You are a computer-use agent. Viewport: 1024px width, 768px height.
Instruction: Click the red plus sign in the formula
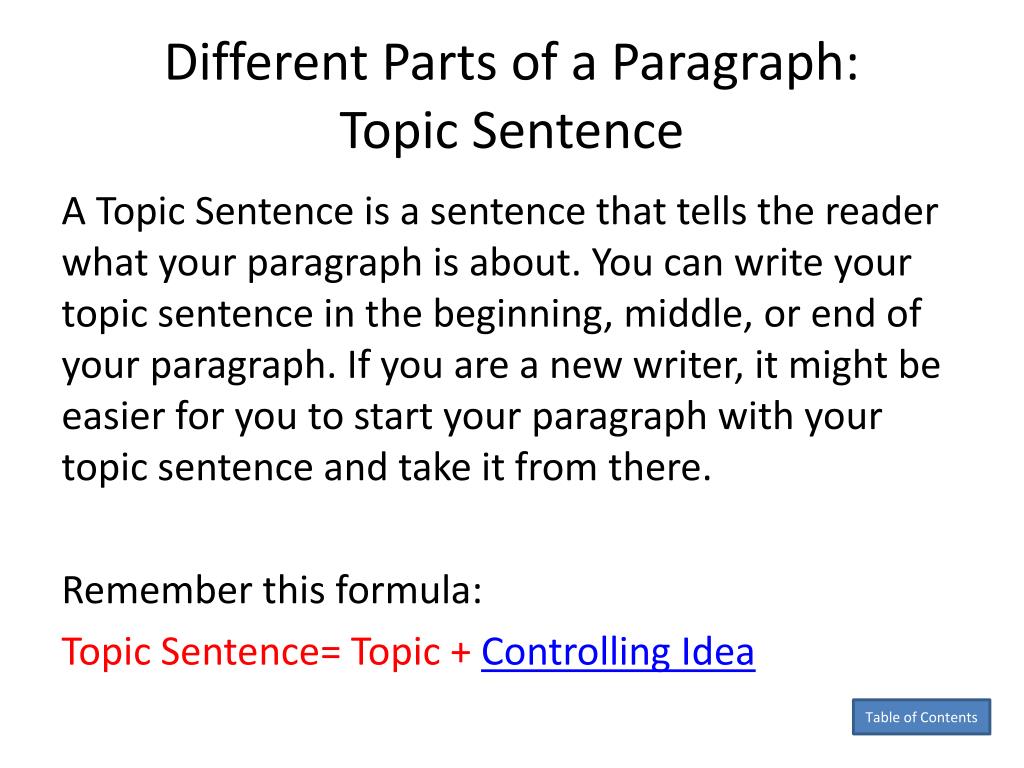pos(460,653)
